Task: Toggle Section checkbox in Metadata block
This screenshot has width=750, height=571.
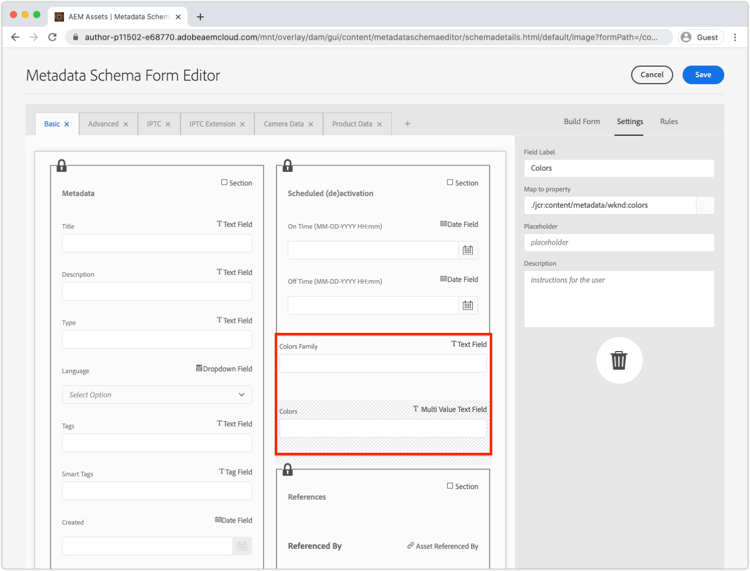Action: click(224, 182)
